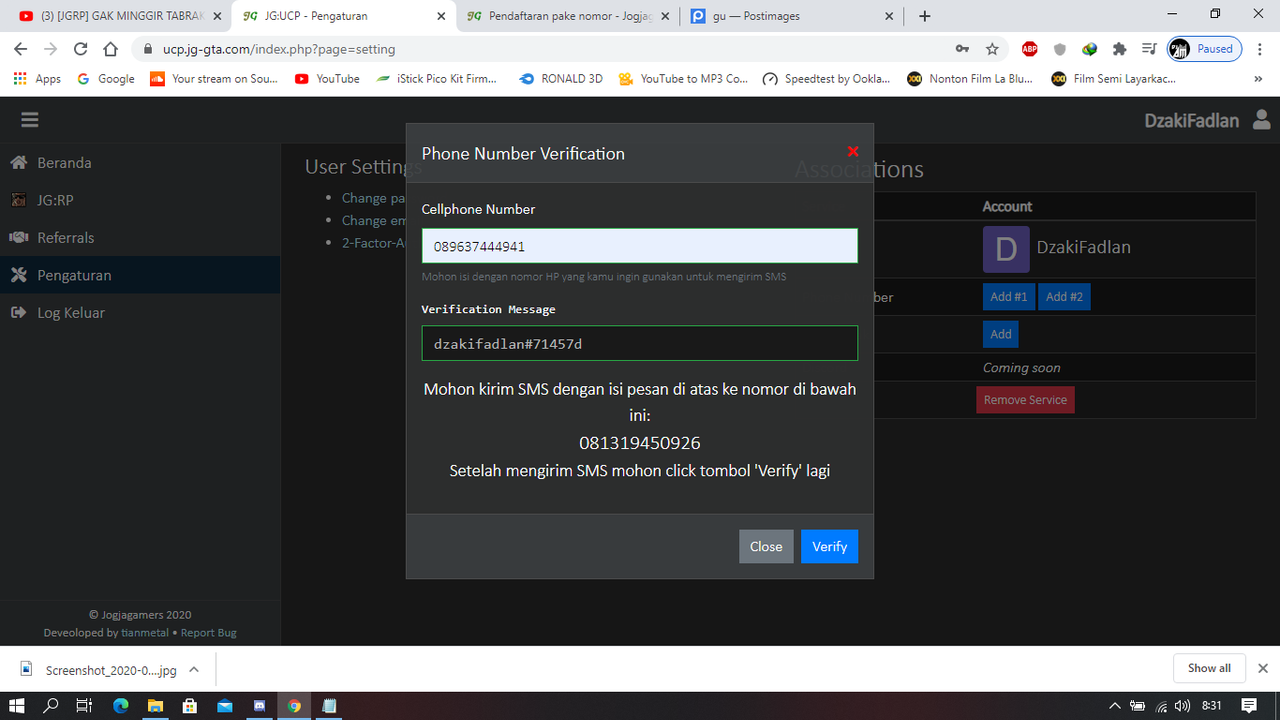Click the Show all downloads button
Screen dimensions: 1280x720
click(1209, 668)
